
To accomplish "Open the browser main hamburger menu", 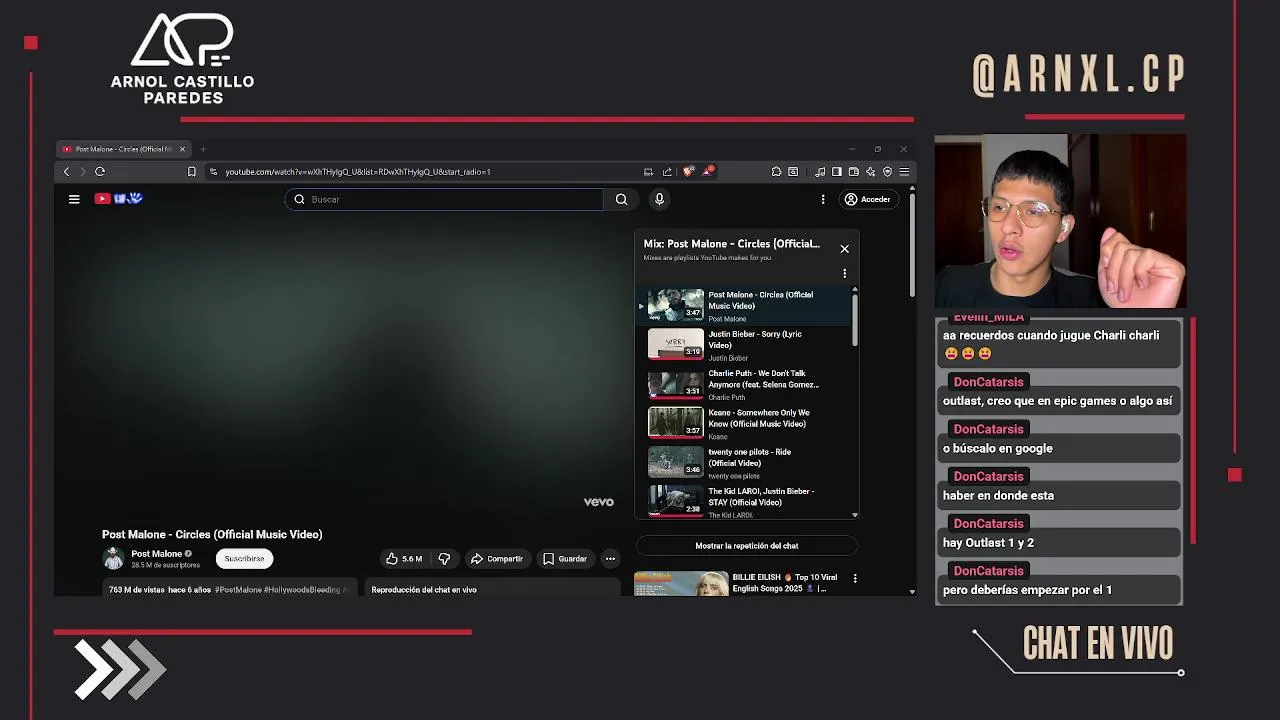I will click(x=904, y=172).
